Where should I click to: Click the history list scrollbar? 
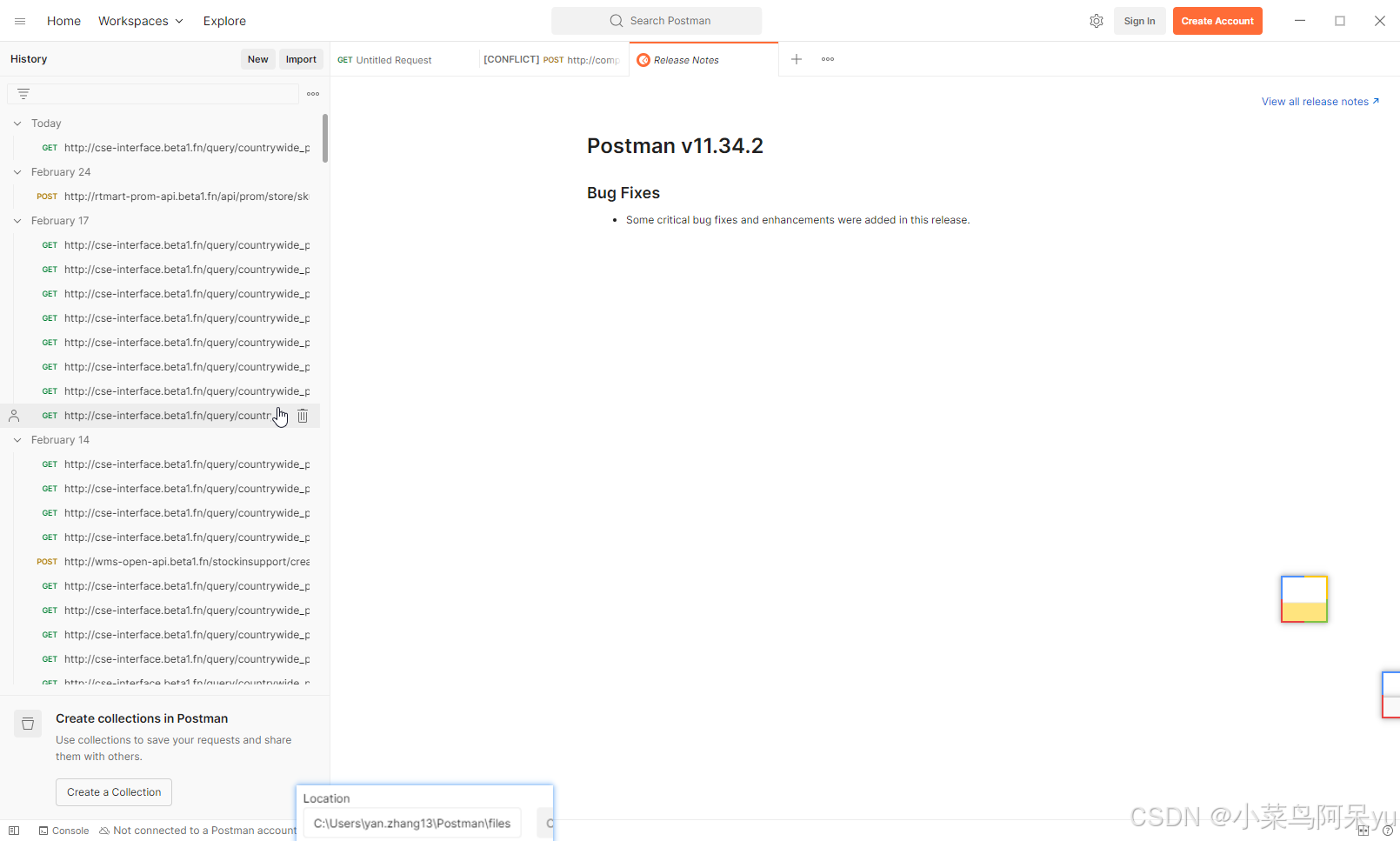(325, 139)
